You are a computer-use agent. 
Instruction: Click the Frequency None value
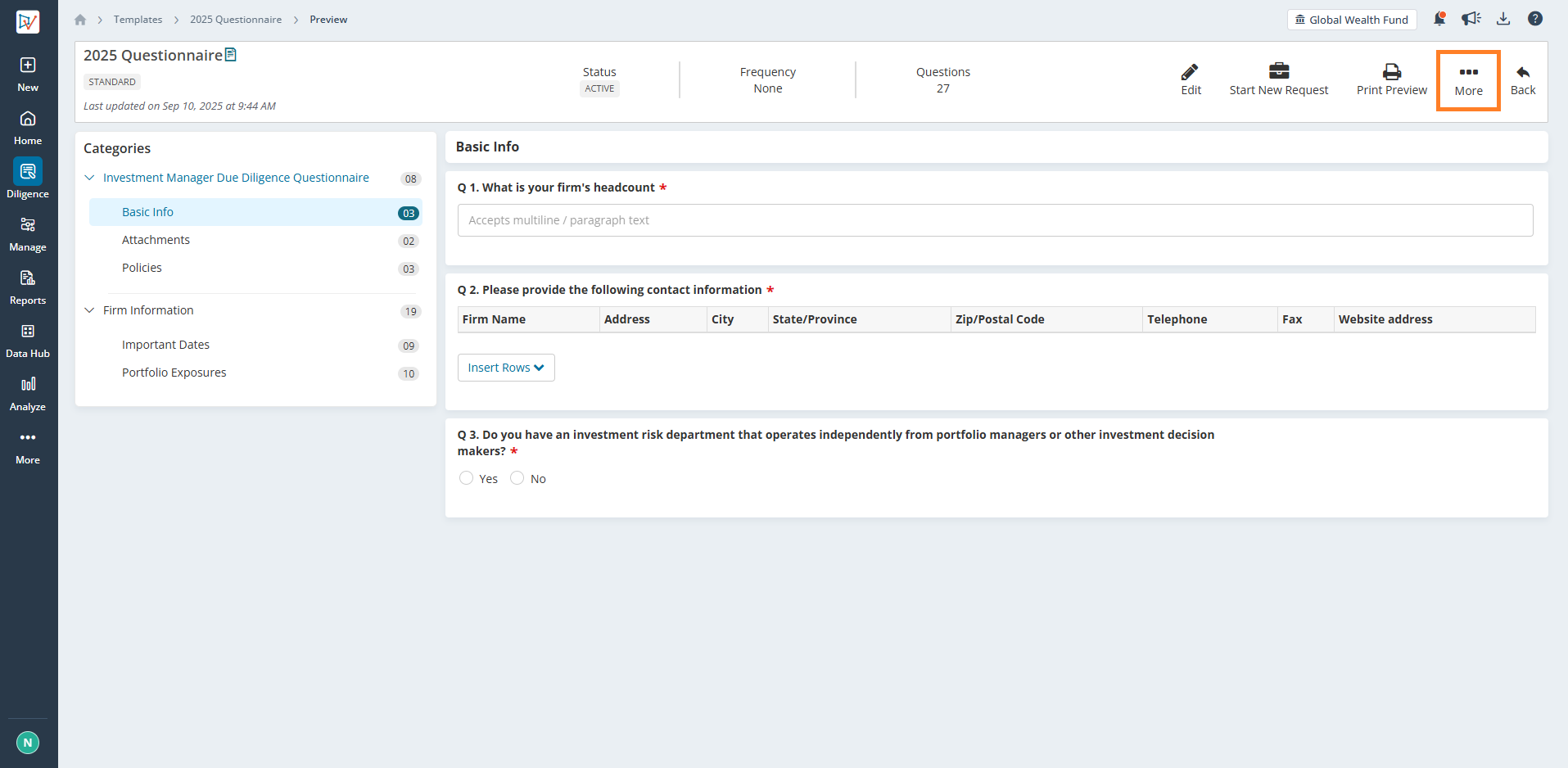(x=768, y=88)
